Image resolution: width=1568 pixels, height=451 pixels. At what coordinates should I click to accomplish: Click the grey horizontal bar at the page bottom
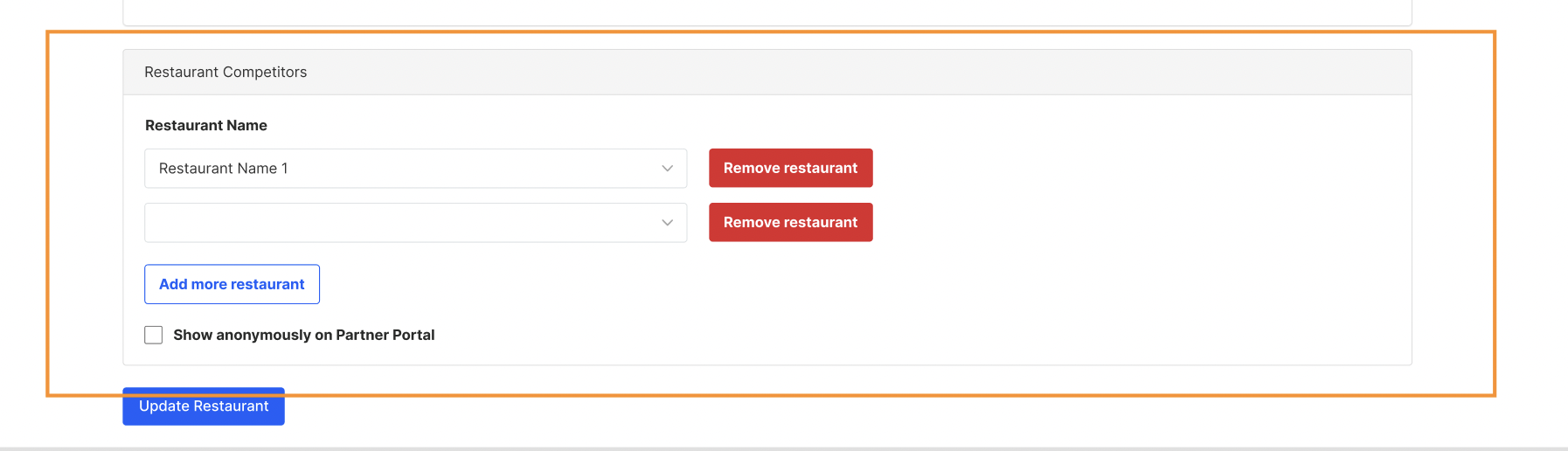pyautogui.click(x=784, y=448)
